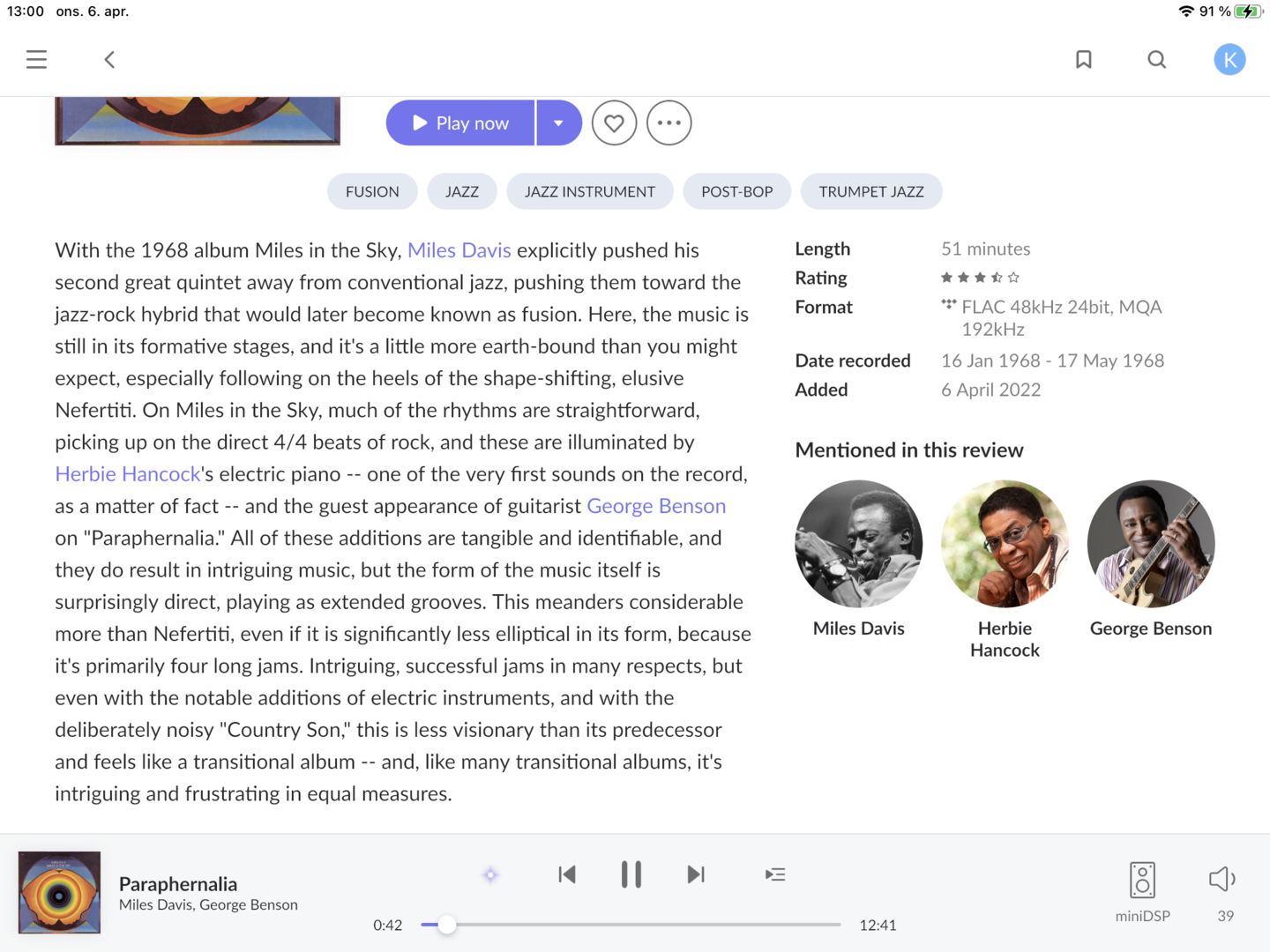The width and height of the screenshot is (1270, 952).
Task: Click the Play now button
Action: point(460,123)
